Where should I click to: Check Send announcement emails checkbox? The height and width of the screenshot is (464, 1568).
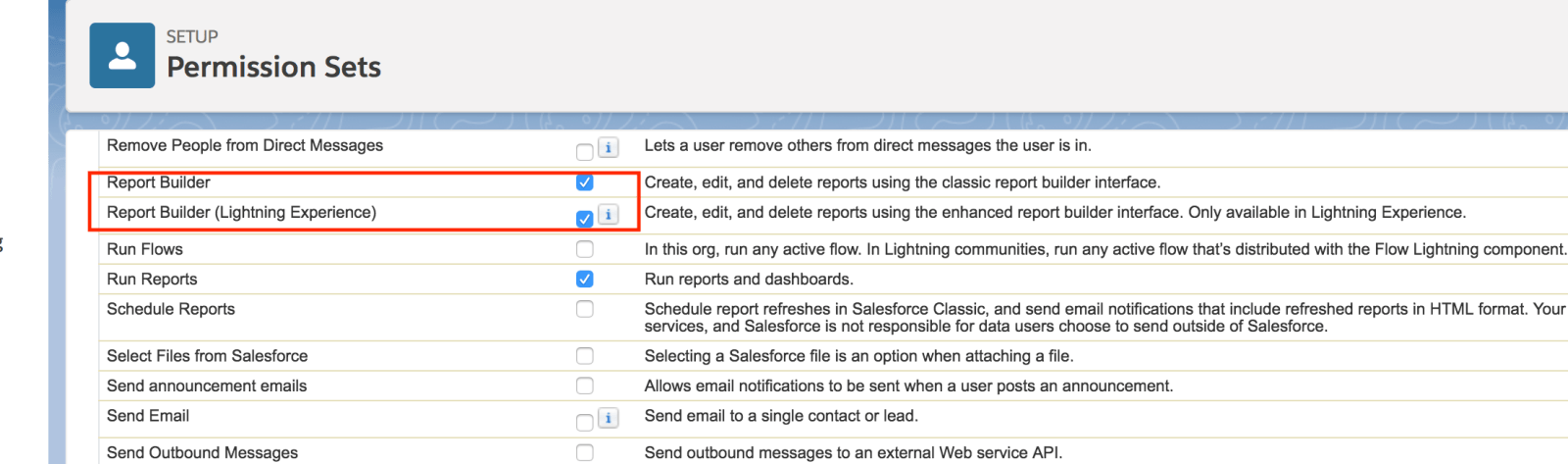585,386
